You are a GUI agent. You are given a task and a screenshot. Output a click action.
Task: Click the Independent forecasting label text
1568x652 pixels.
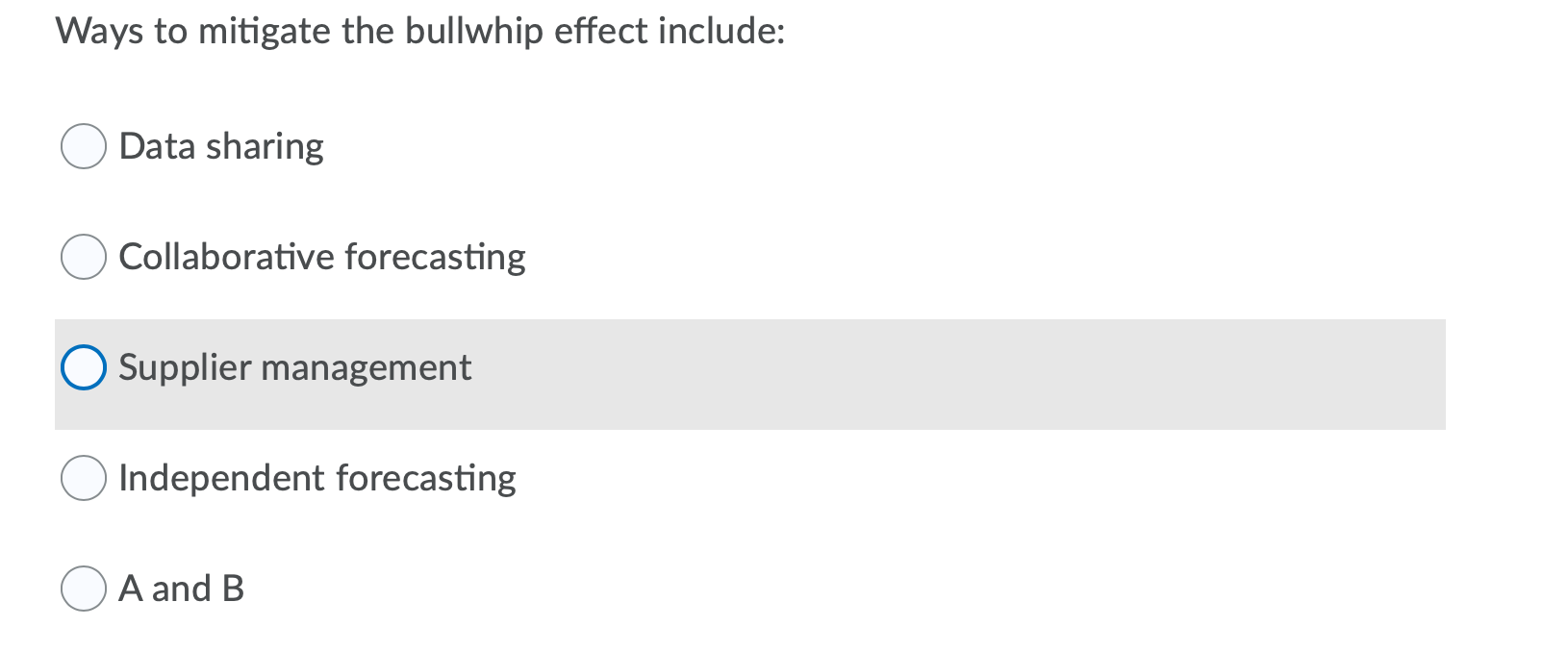pos(316,478)
